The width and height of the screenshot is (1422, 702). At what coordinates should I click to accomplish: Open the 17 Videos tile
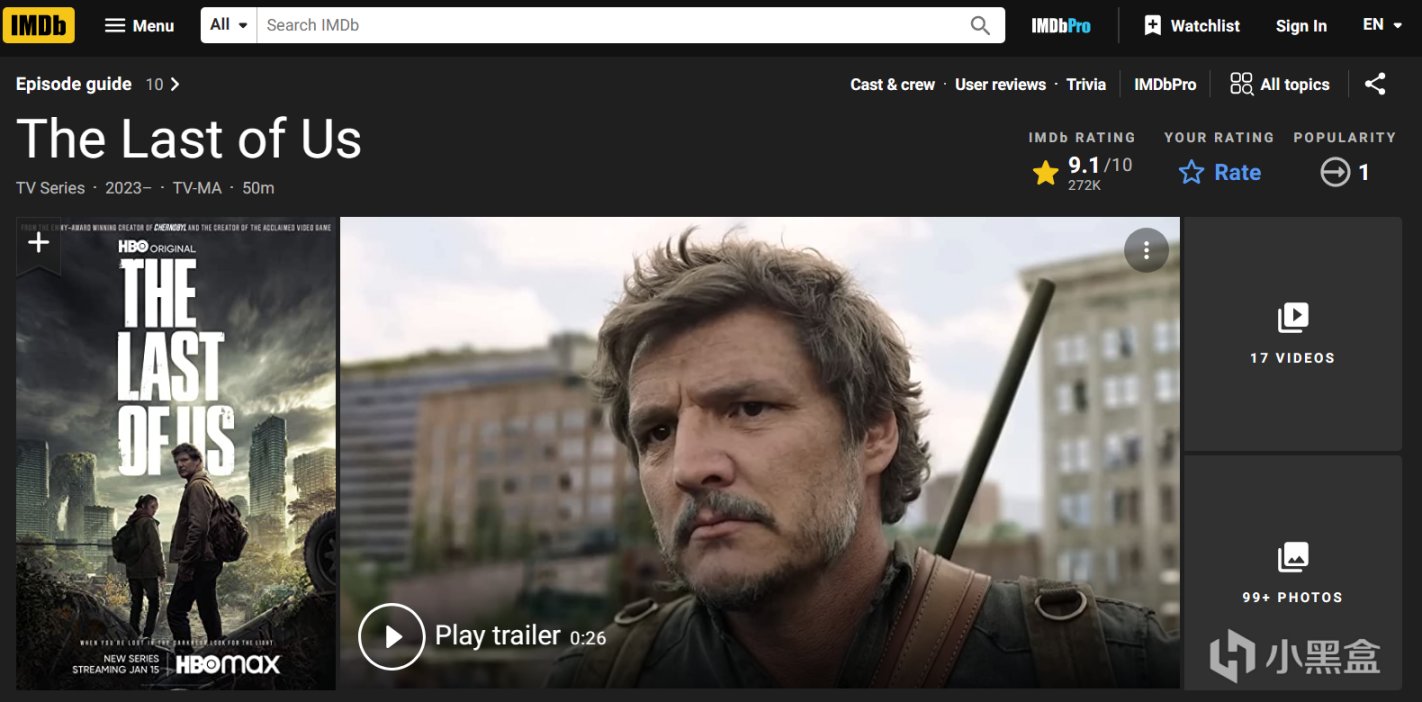[1292, 334]
